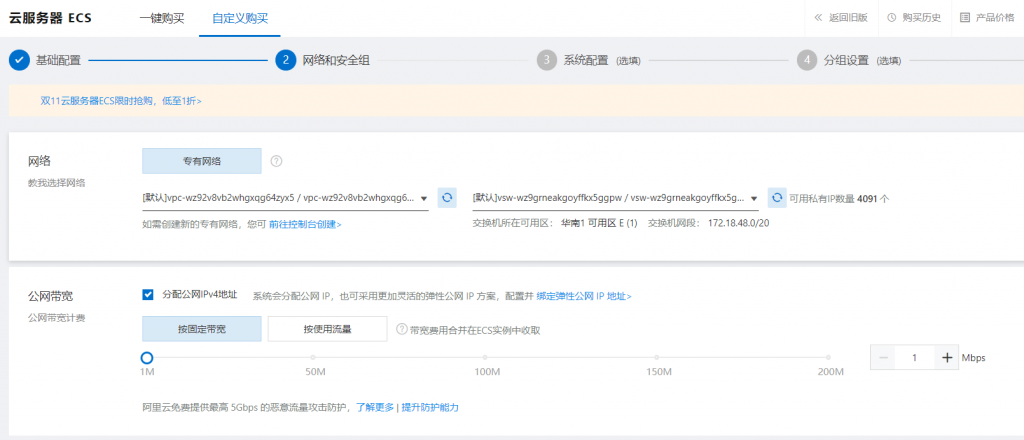
Task: Go to 网络和安全组 step label
Action: pyautogui.click(x=336, y=61)
